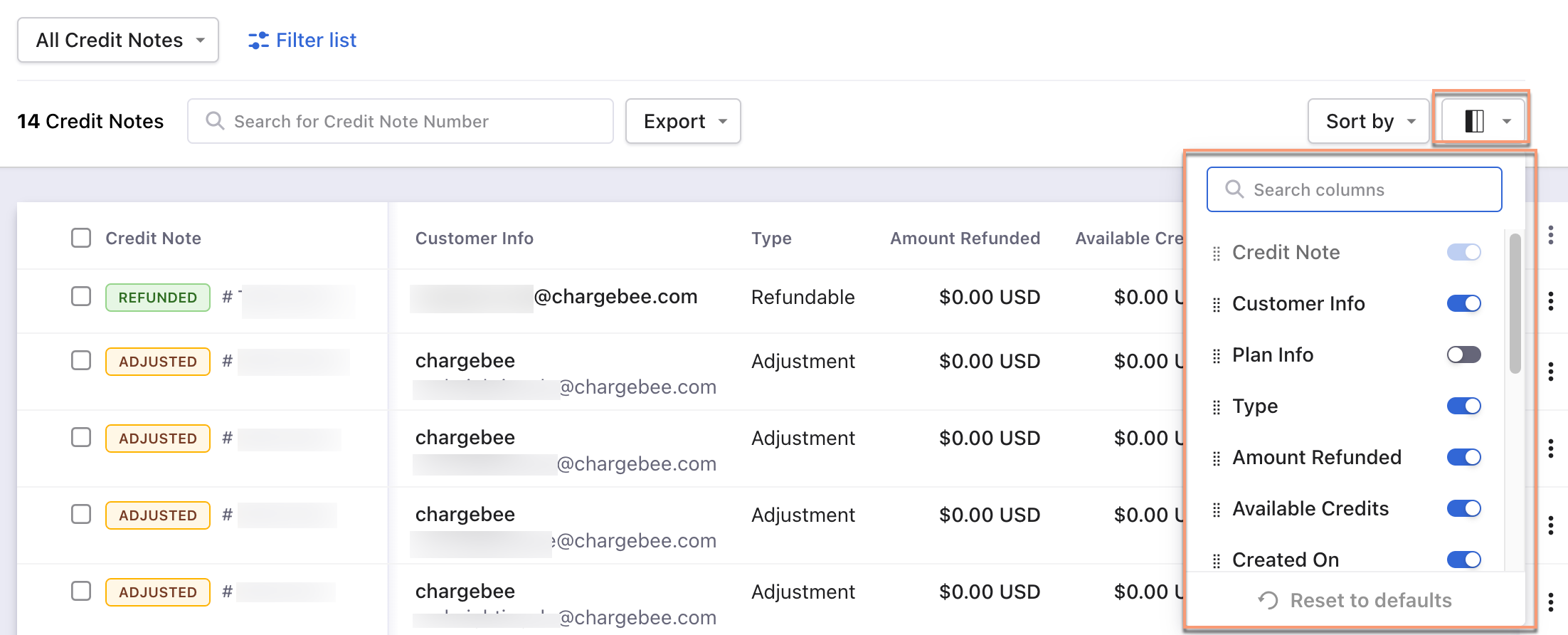
Task: Click Reset to defaults
Action: tap(1355, 600)
